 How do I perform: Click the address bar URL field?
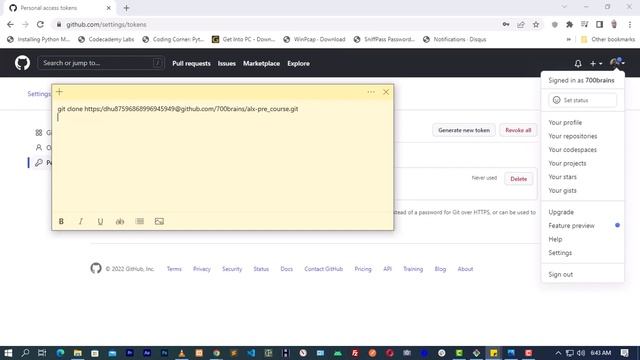click(x=278, y=24)
